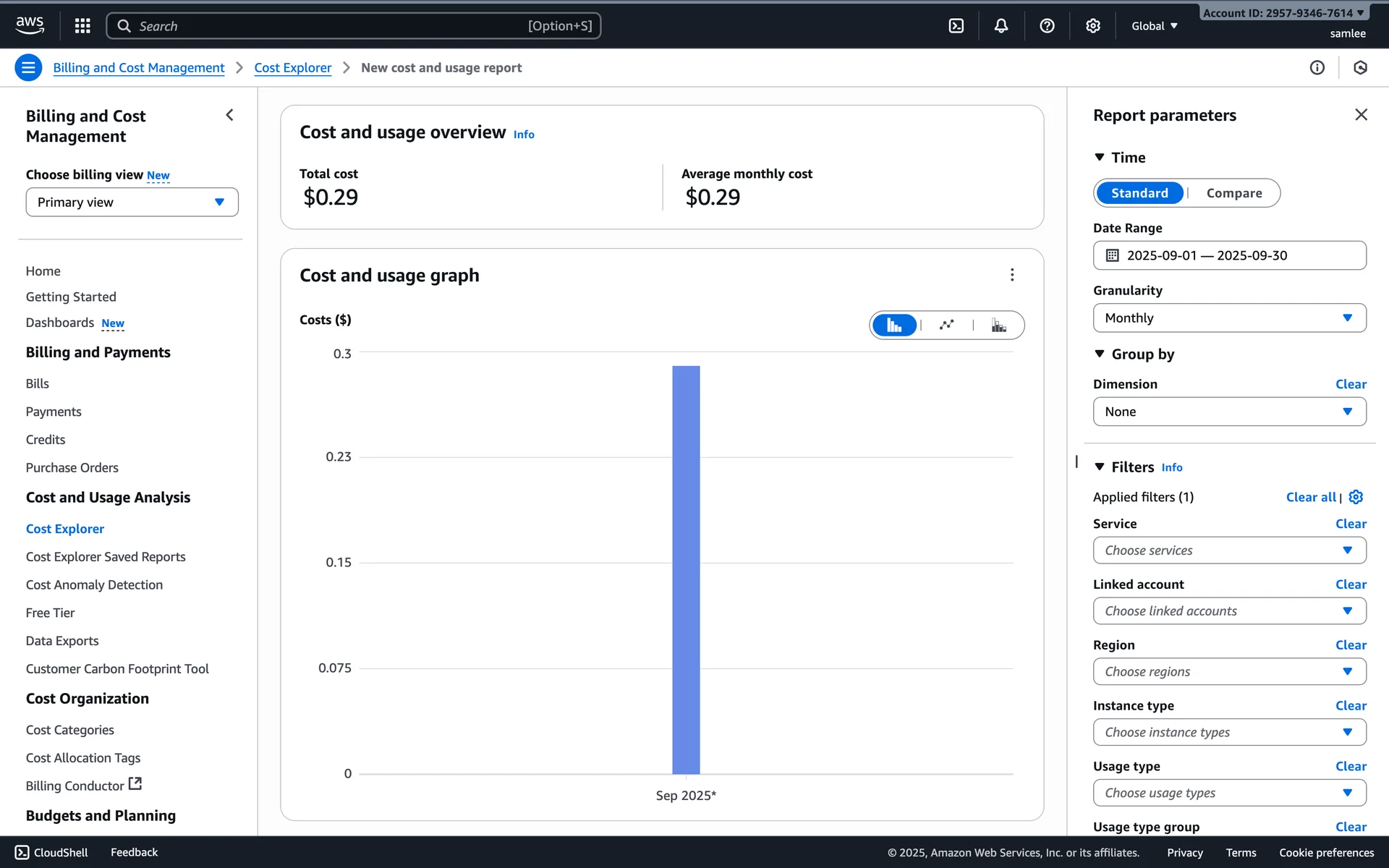Select bar chart view toggle
1389x868 pixels.
(894, 325)
